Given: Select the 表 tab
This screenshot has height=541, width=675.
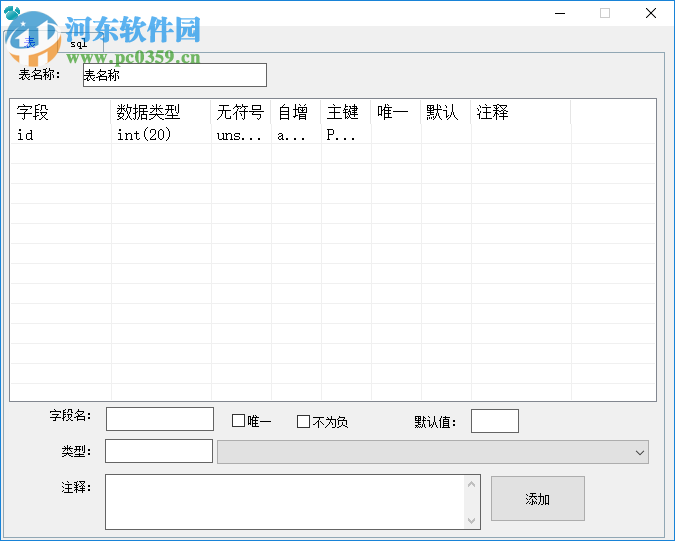Looking at the screenshot, I should tap(30, 42).
